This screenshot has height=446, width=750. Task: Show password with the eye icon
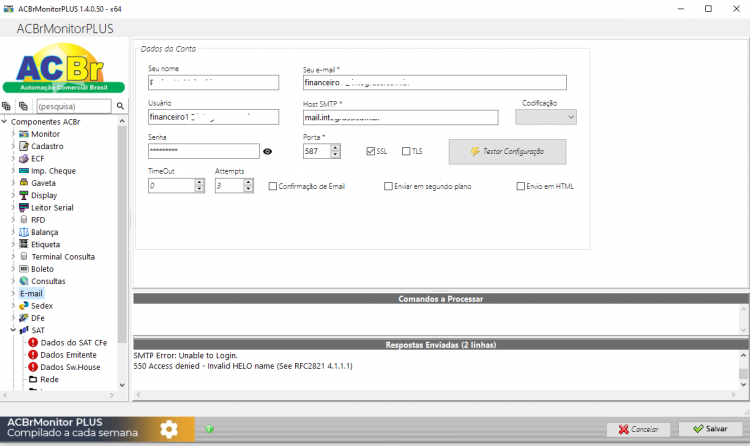point(267,151)
